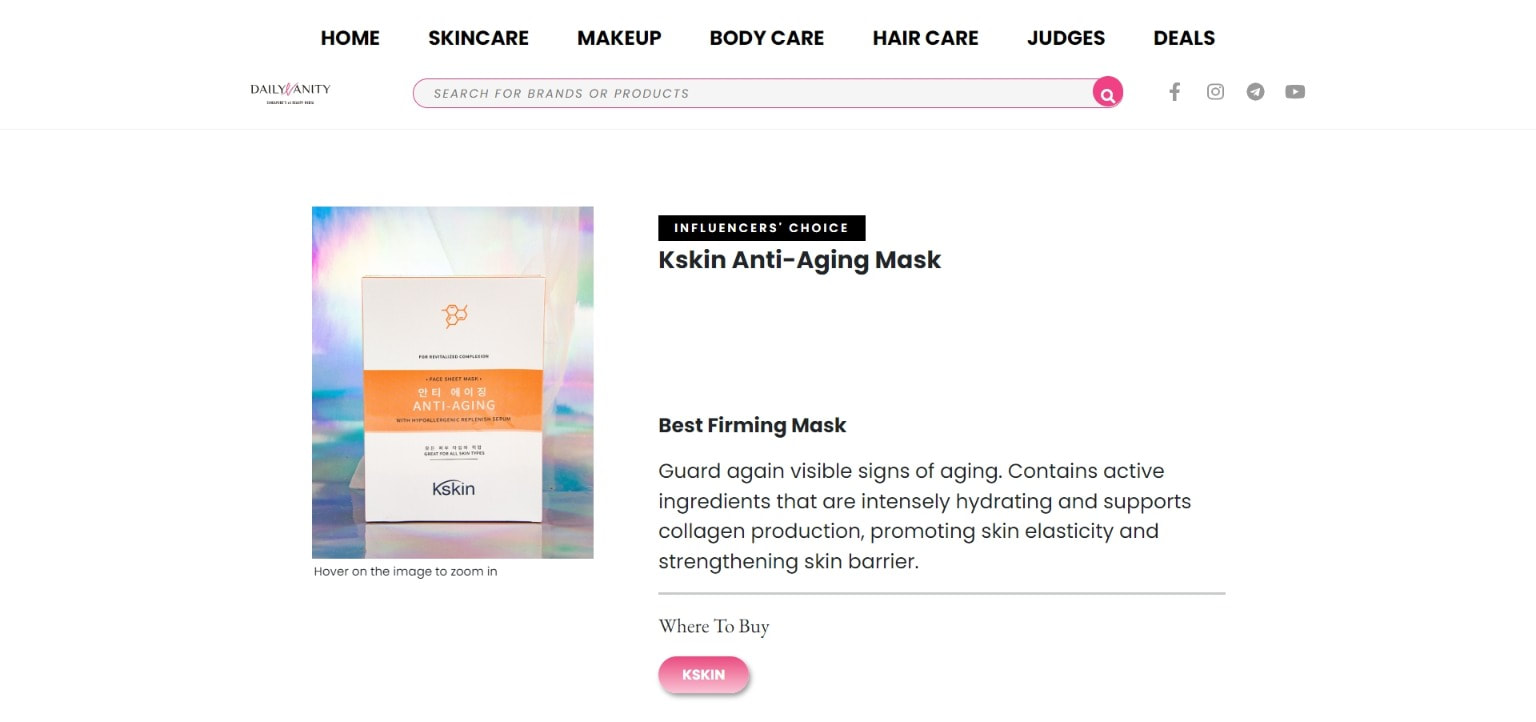Click the Best Firming Mask heading
The height and width of the screenshot is (722, 1536).
(x=752, y=425)
